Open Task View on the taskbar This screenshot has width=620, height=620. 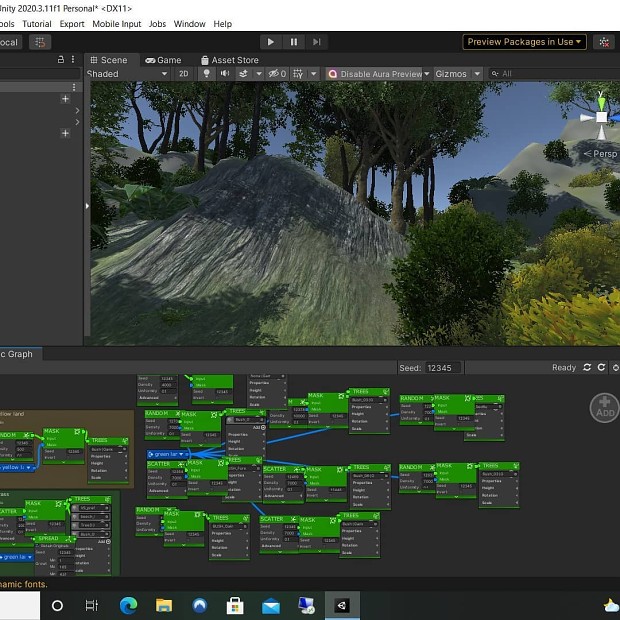pyautogui.click(x=91, y=605)
